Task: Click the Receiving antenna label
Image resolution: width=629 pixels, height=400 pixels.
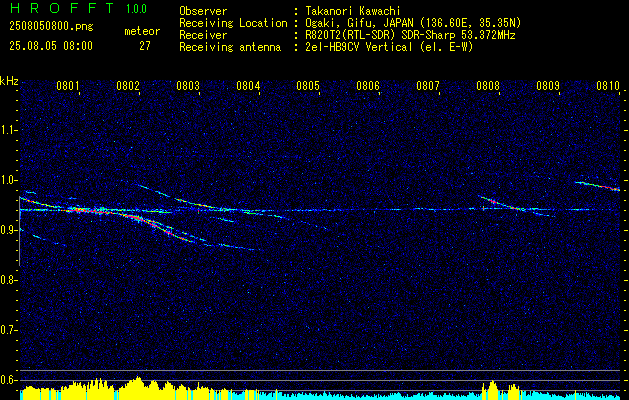Action: [230, 47]
